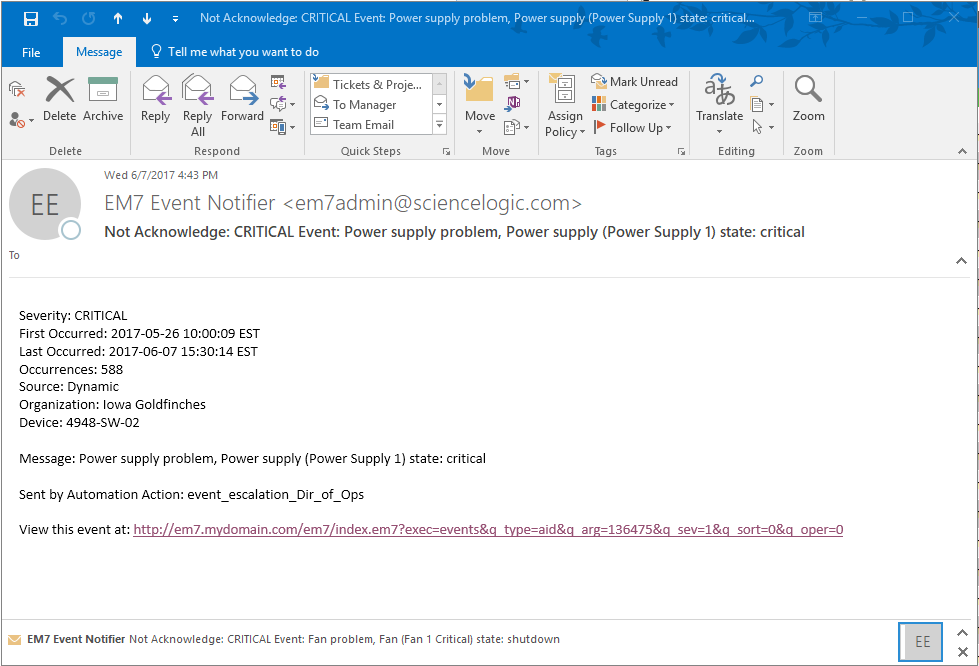Click the sender presence status circle
This screenshot has height=666, width=979.
coord(71,230)
